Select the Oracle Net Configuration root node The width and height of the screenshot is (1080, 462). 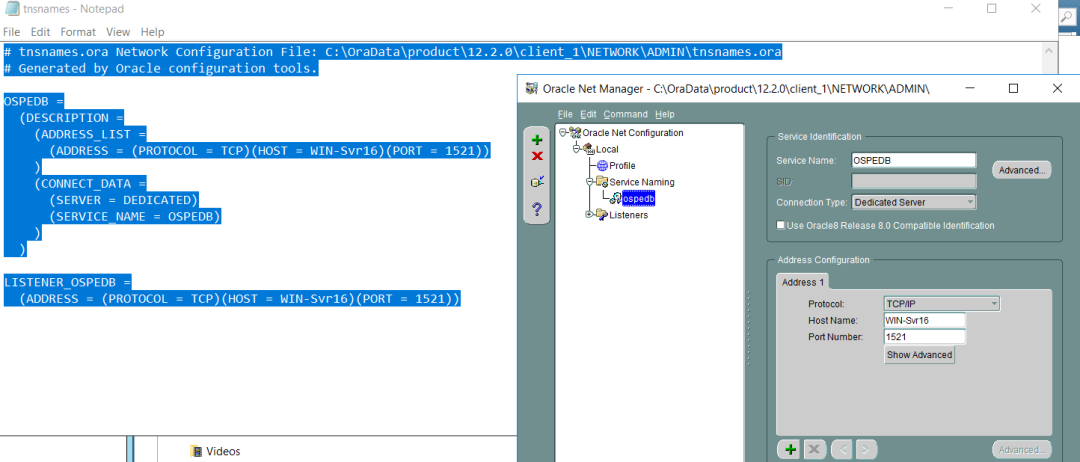point(632,132)
